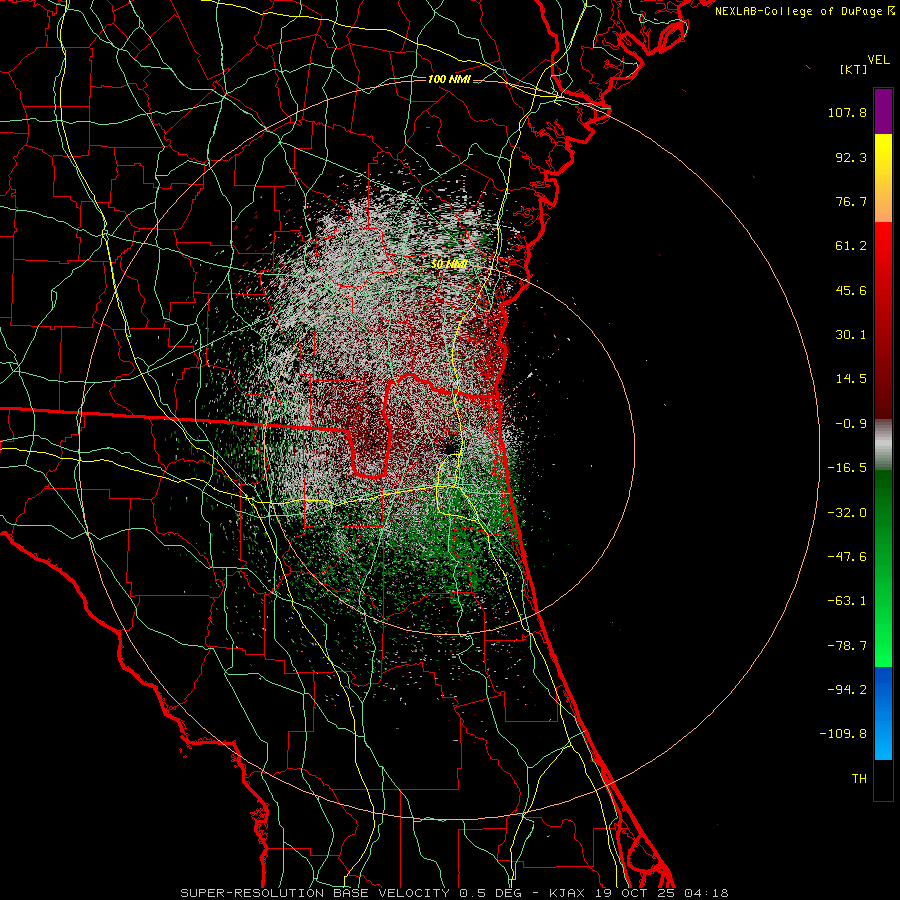900x900 pixels.
Task: Click the 30.1 velocity scale value
Action: pos(851,335)
